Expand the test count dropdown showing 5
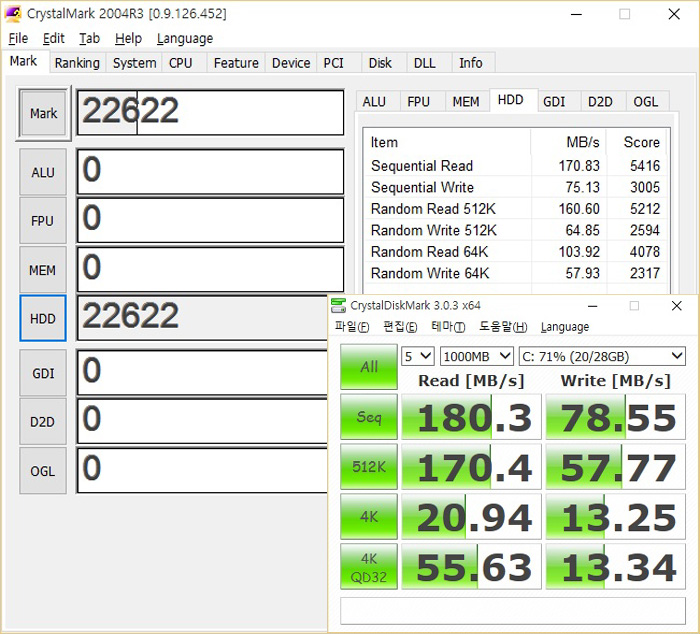Viewport: 700px width, 634px height. pos(417,356)
